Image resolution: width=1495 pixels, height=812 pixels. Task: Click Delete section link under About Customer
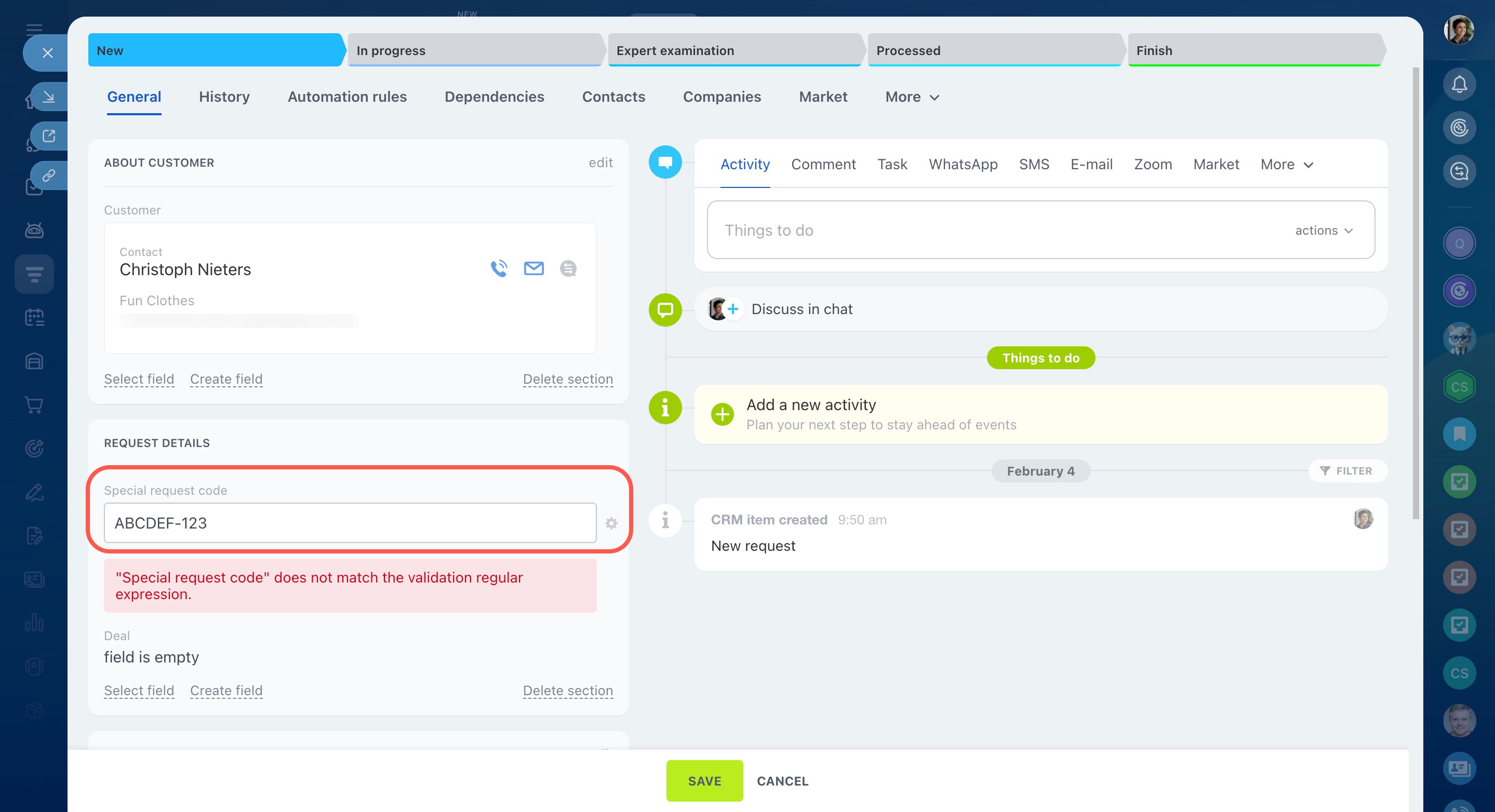[568, 378]
